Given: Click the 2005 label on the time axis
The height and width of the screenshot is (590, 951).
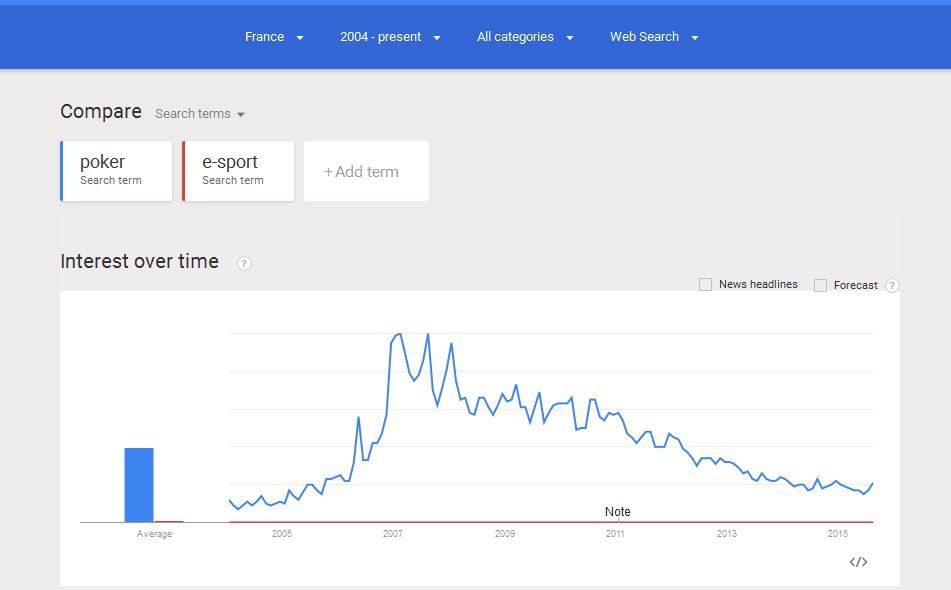Looking at the screenshot, I should (282, 534).
